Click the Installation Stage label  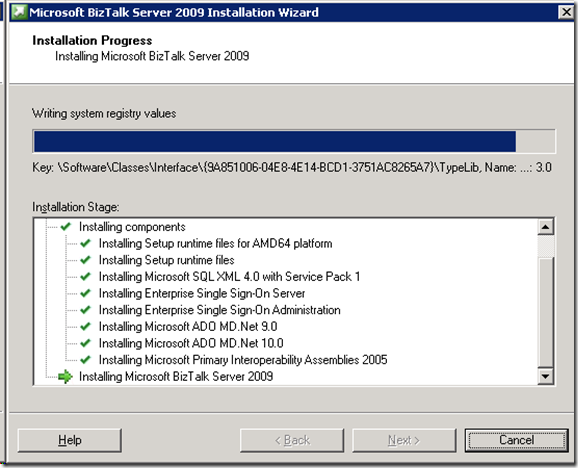76,207
